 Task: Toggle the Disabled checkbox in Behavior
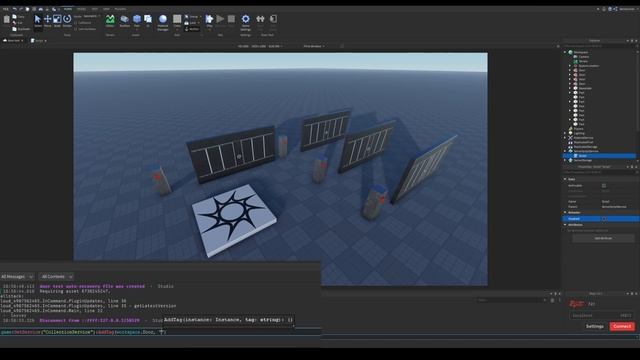coord(604,219)
